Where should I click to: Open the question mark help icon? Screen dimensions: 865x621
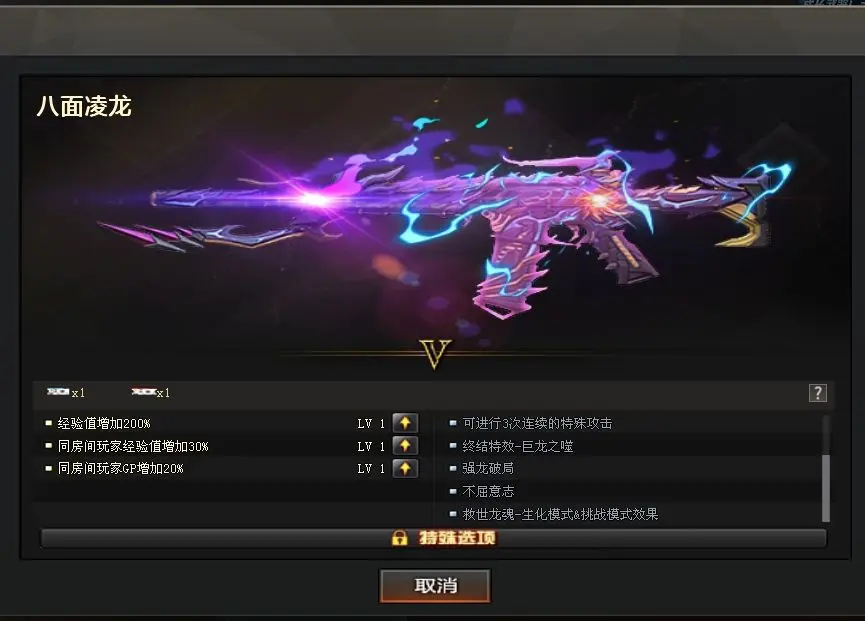click(818, 393)
